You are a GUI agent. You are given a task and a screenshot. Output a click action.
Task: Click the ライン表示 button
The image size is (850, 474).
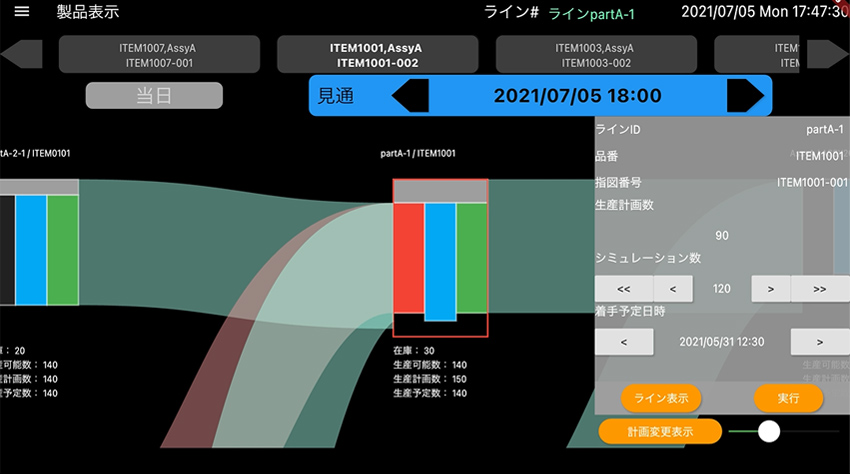[661, 398]
